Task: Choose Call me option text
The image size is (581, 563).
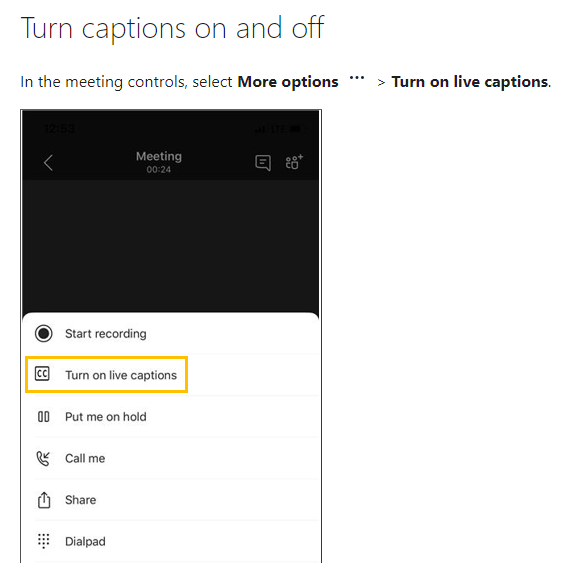Action: point(85,458)
